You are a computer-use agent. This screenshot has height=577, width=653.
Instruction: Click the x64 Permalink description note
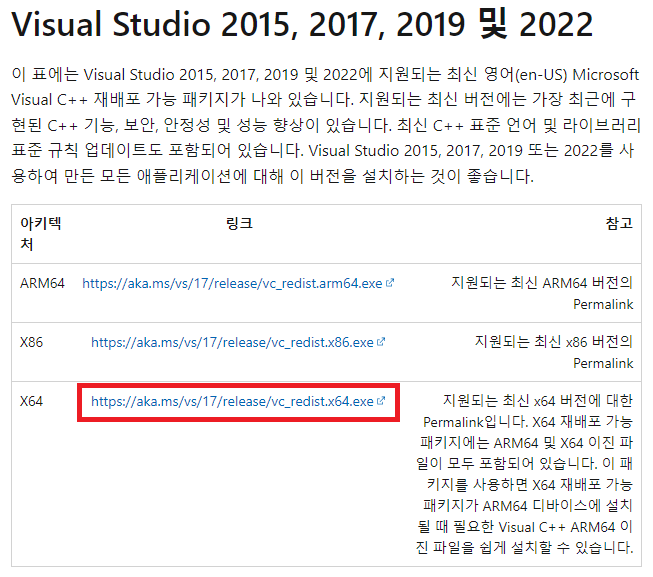(x=525, y=474)
